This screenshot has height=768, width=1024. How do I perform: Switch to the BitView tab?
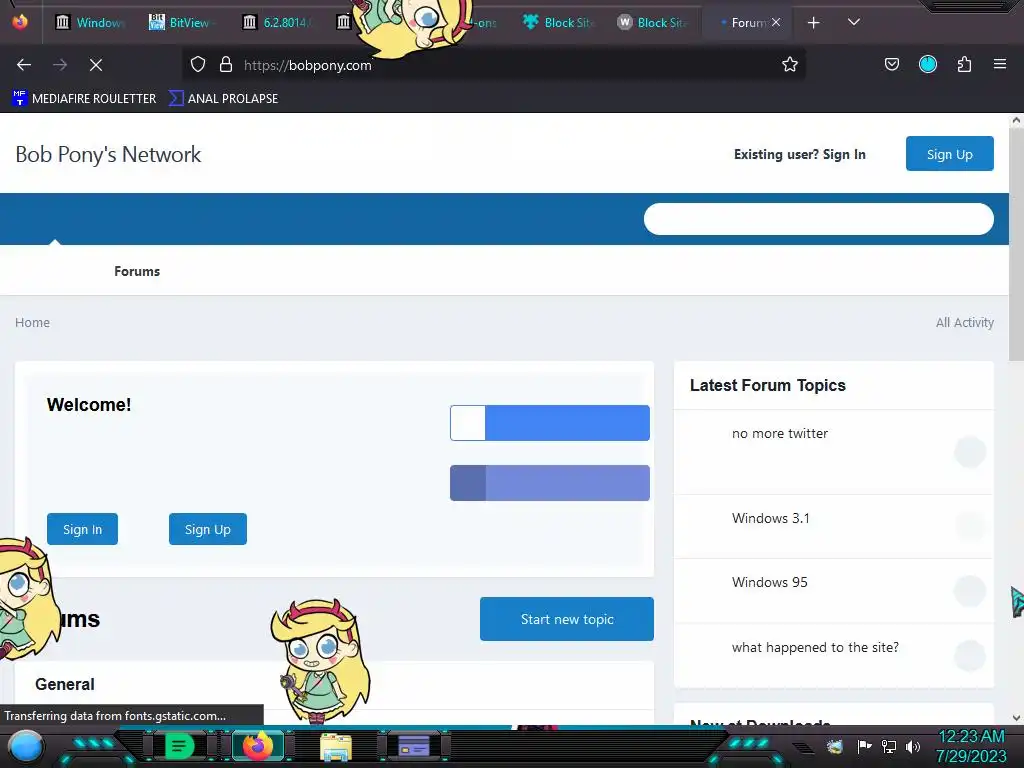[x=179, y=23]
